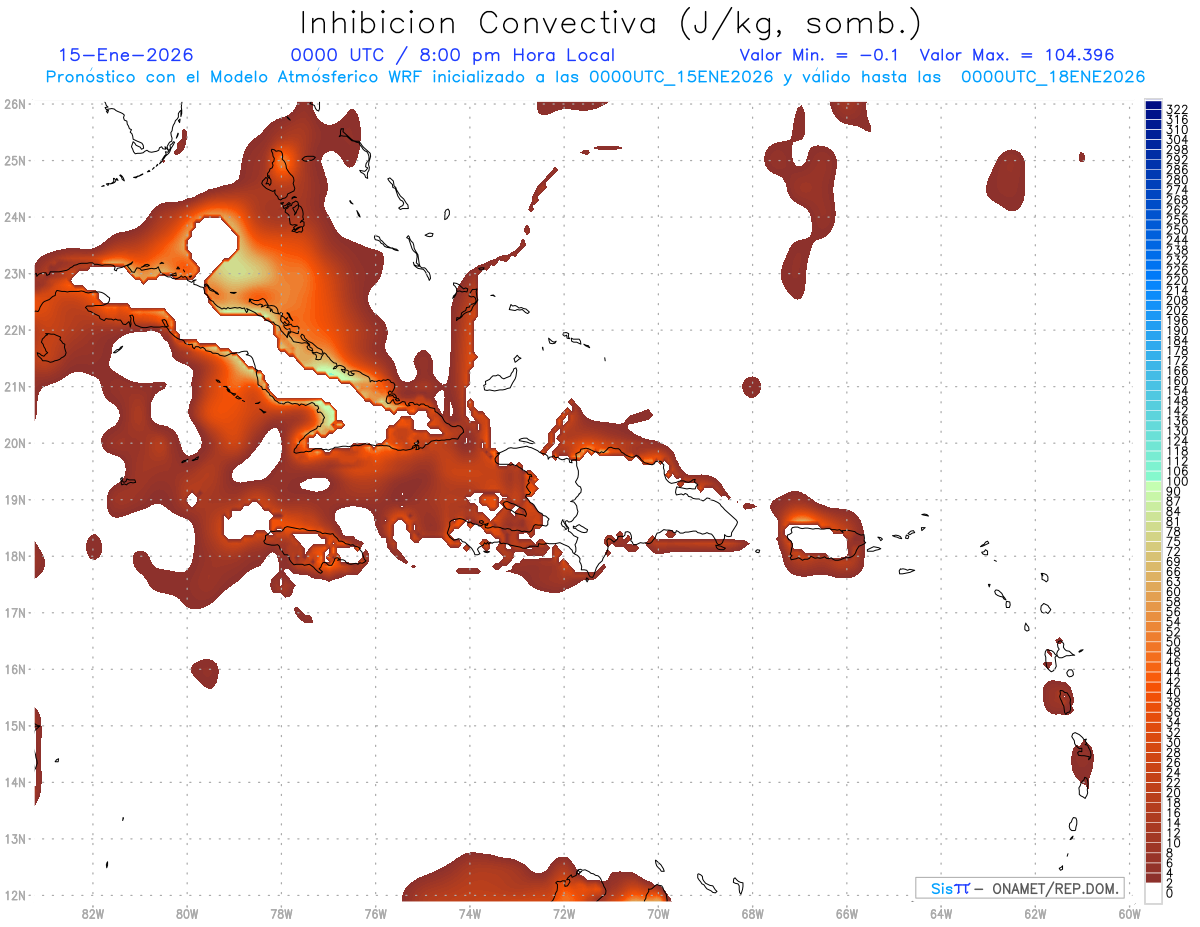
Task: Click the "13N" latitude label
Action: click(x=15, y=838)
